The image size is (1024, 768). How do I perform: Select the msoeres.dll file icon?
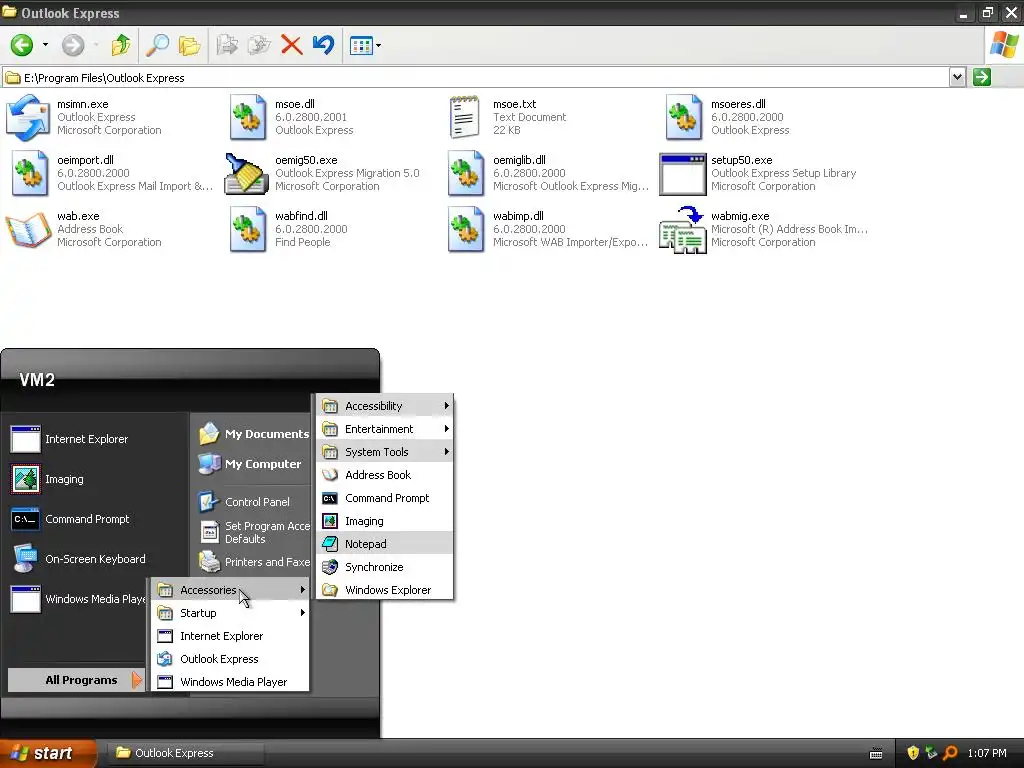click(x=684, y=118)
